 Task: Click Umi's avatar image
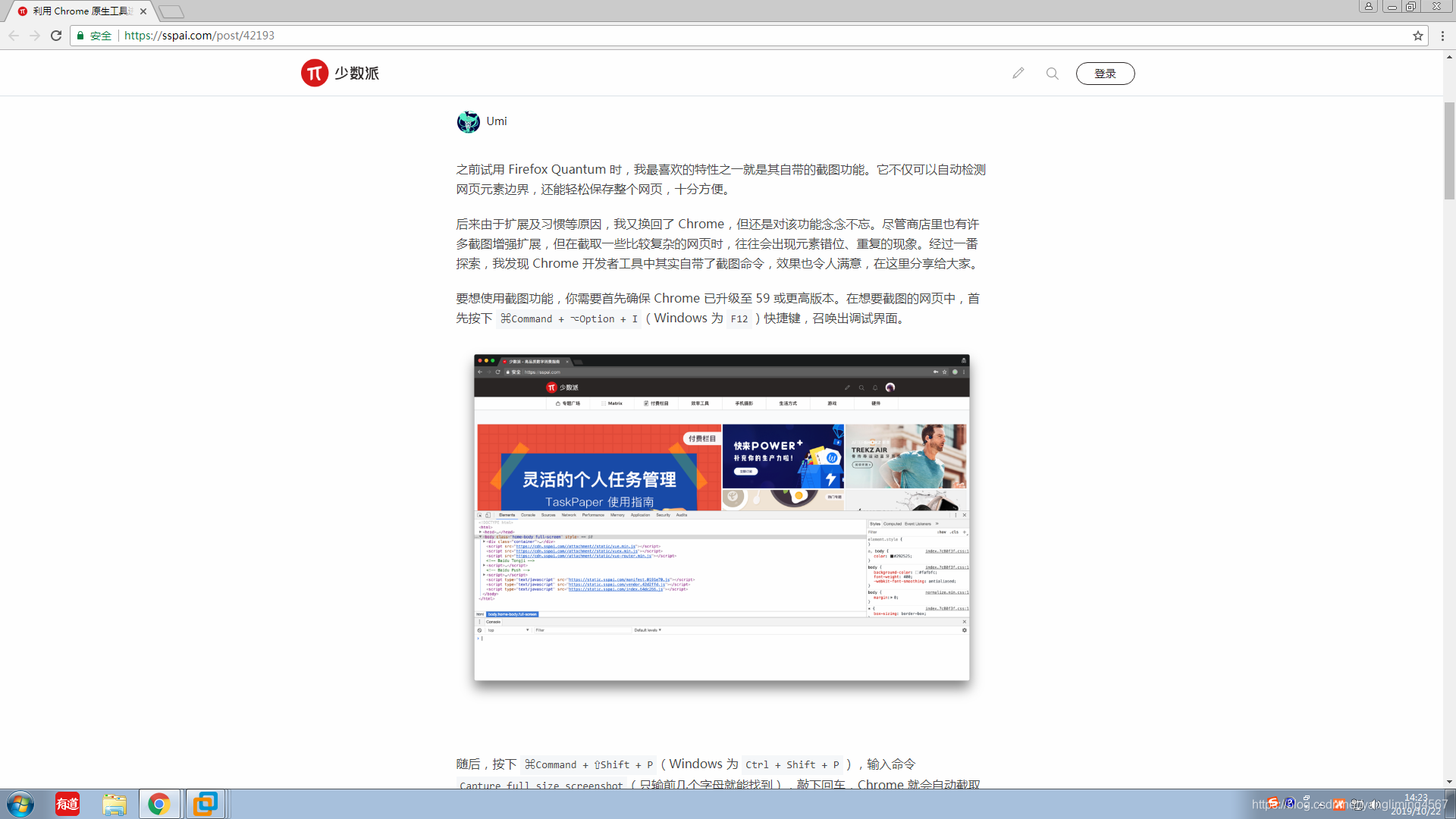coord(468,121)
